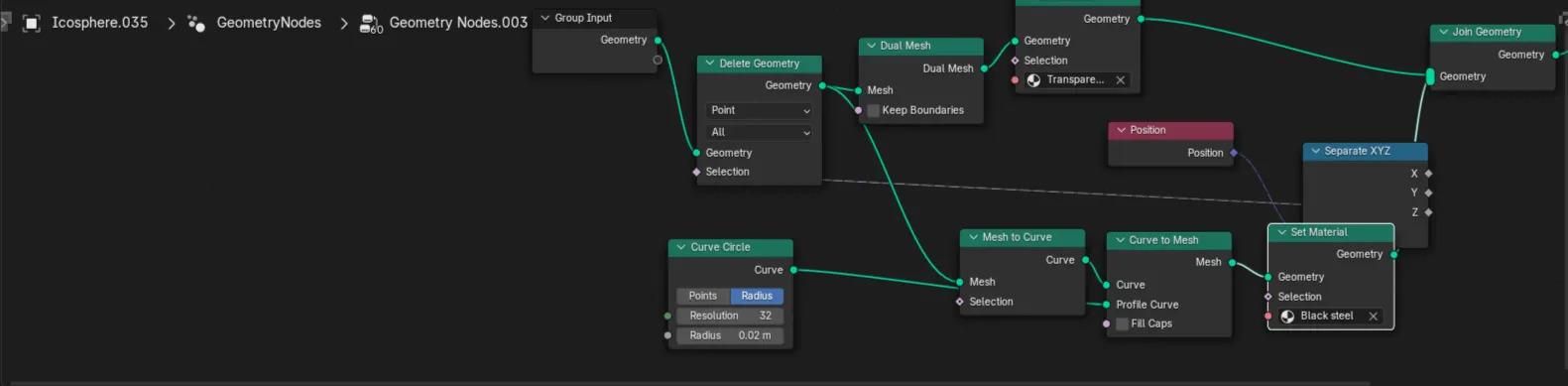
Task: Click the Resolution 32 field in Curve Circle
Action: click(730, 316)
